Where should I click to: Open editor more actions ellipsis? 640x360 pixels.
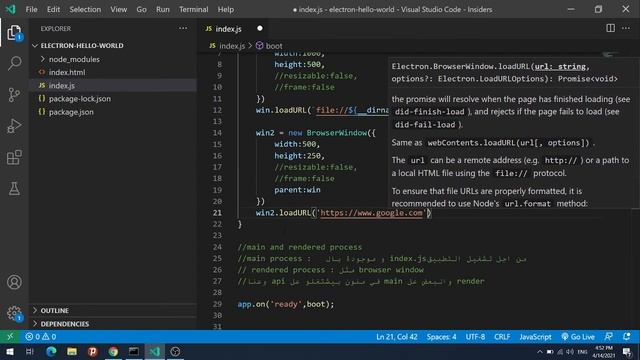[626, 28]
